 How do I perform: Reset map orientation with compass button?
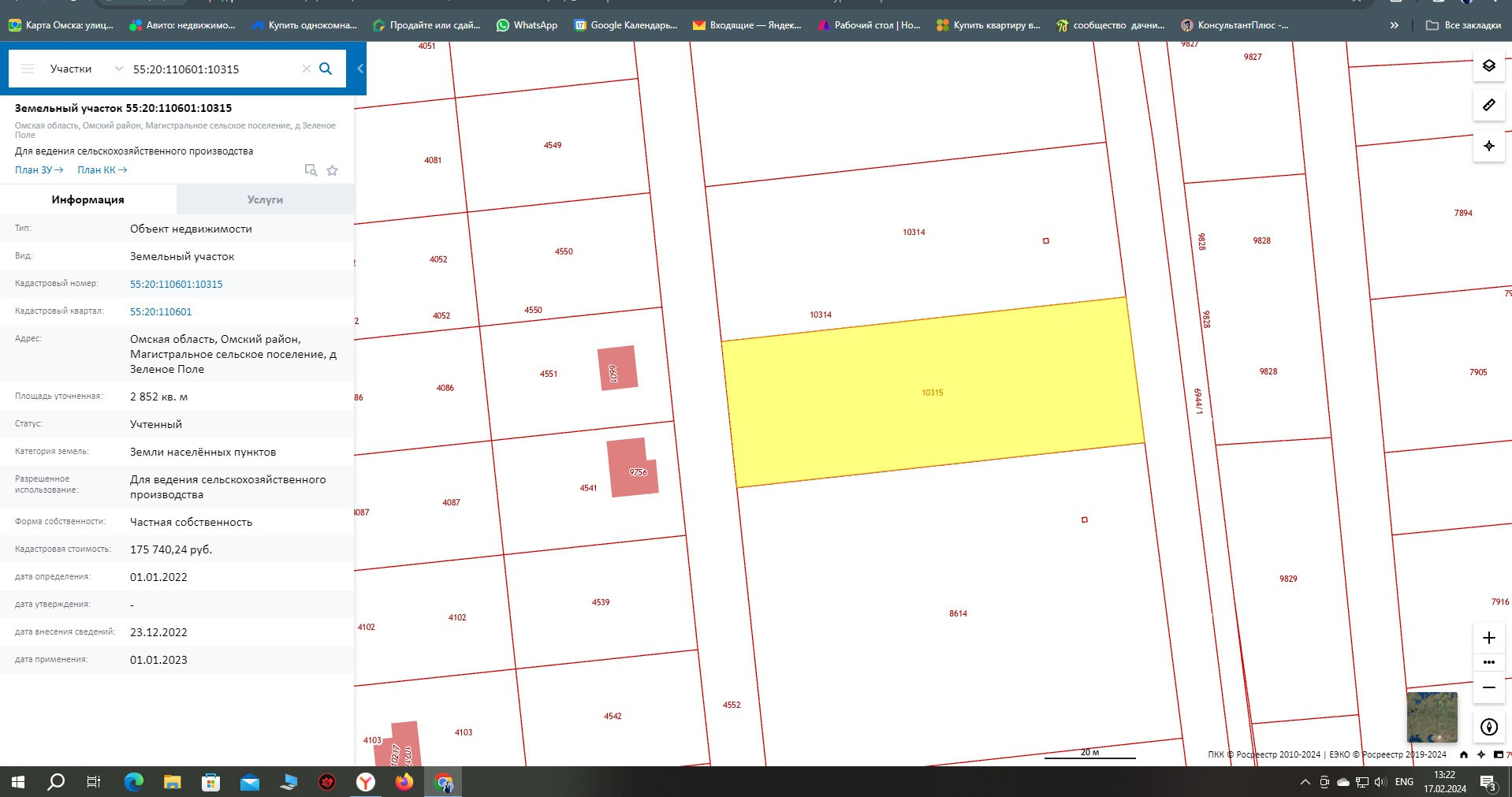(x=1488, y=727)
